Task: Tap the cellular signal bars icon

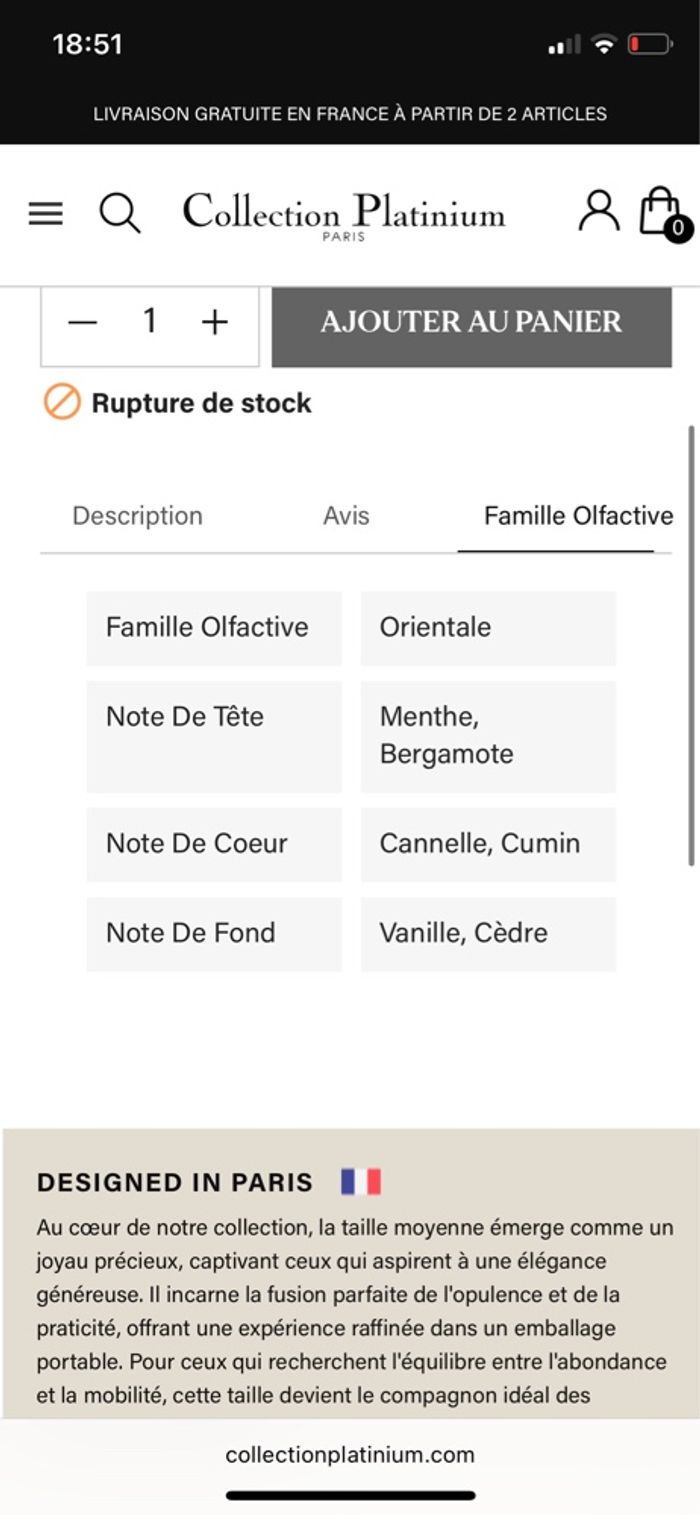Action: click(564, 45)
